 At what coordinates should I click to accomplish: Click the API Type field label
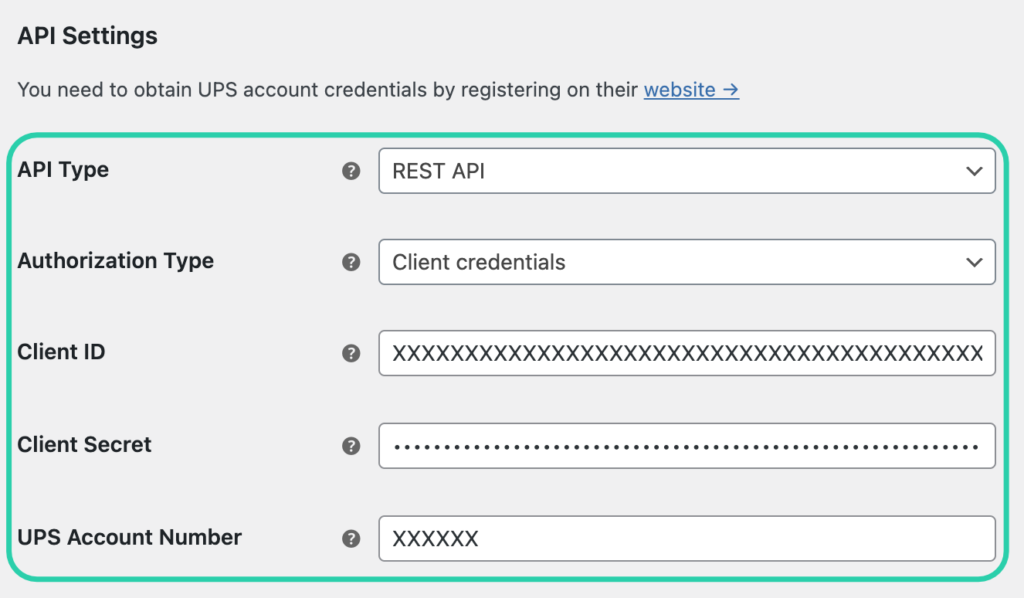(x=63, y=170)
